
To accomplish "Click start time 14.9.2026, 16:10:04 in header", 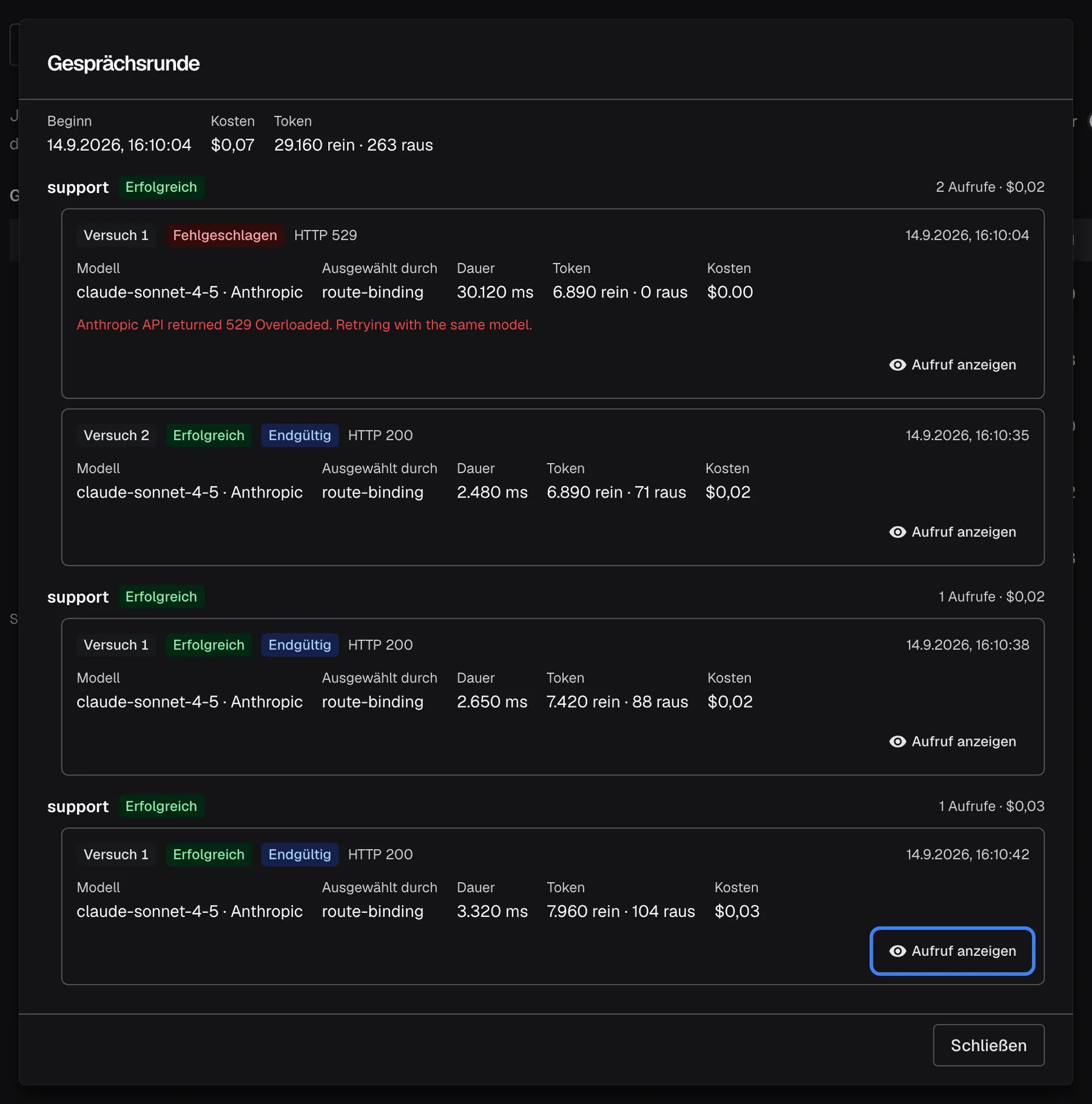I will pyautogui.click(x=119, y=145).
